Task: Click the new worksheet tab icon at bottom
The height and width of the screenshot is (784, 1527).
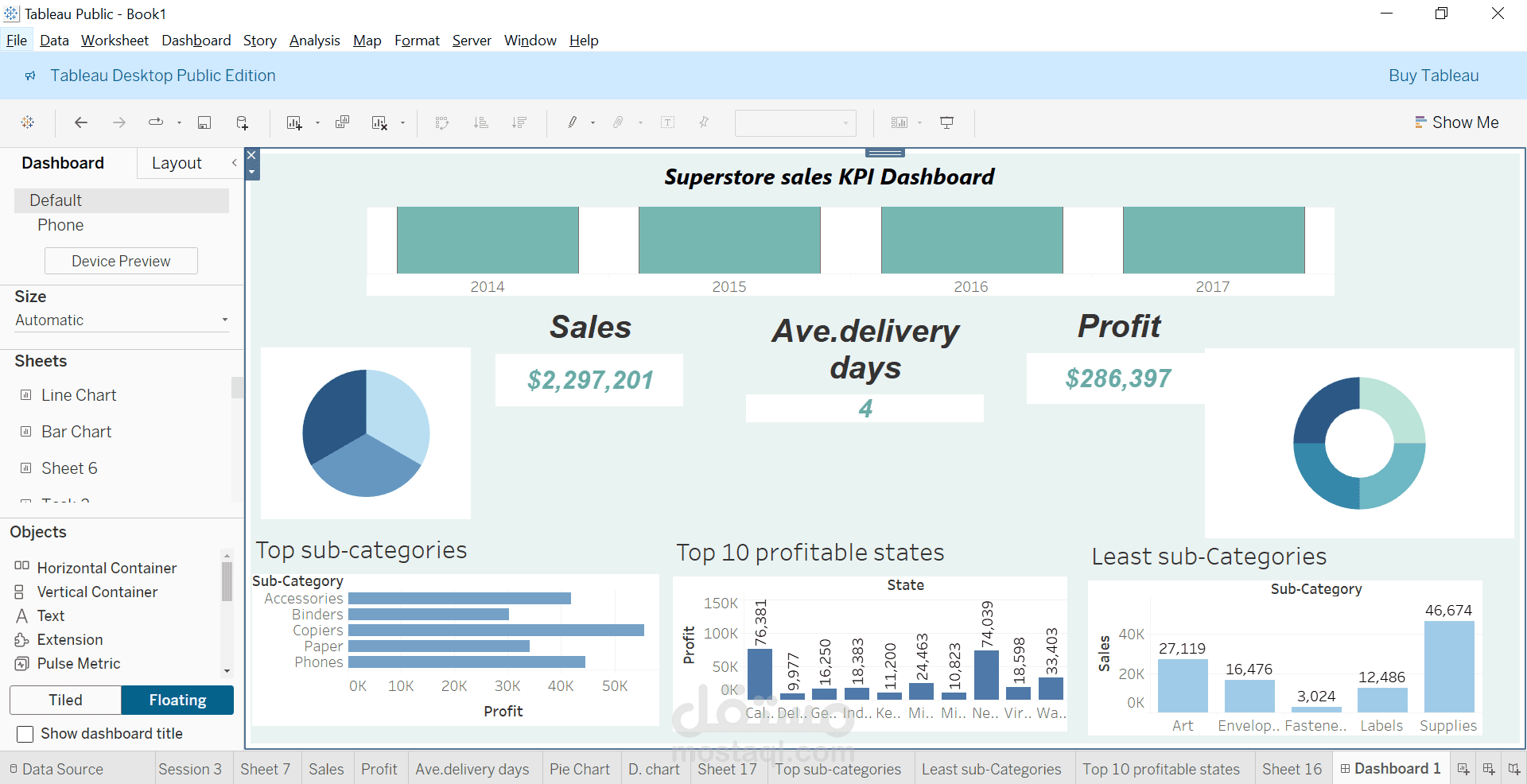Action: tap(1463, 769)
